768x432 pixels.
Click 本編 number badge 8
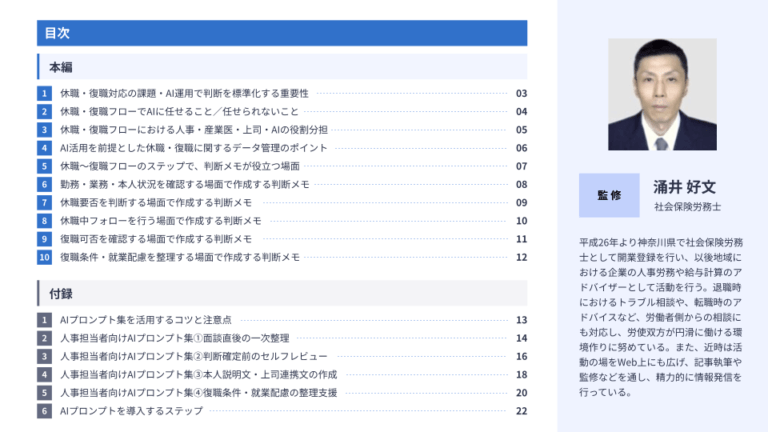coord(44,220)
